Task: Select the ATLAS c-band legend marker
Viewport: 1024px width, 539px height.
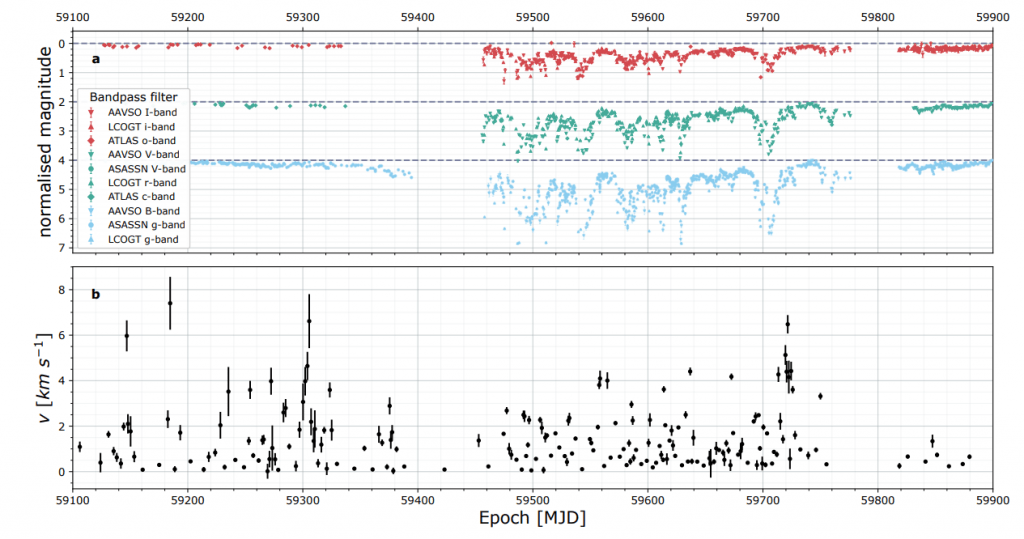Action: pos(91,197)
